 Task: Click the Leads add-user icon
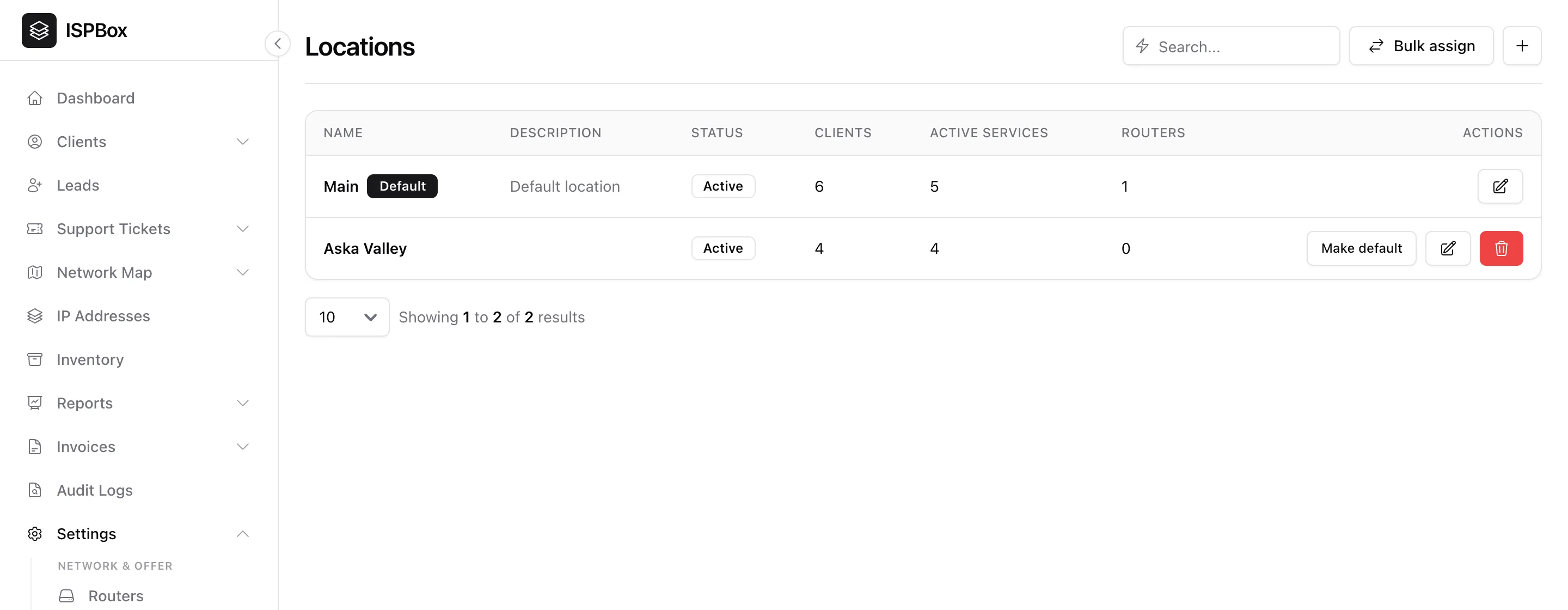35,185
